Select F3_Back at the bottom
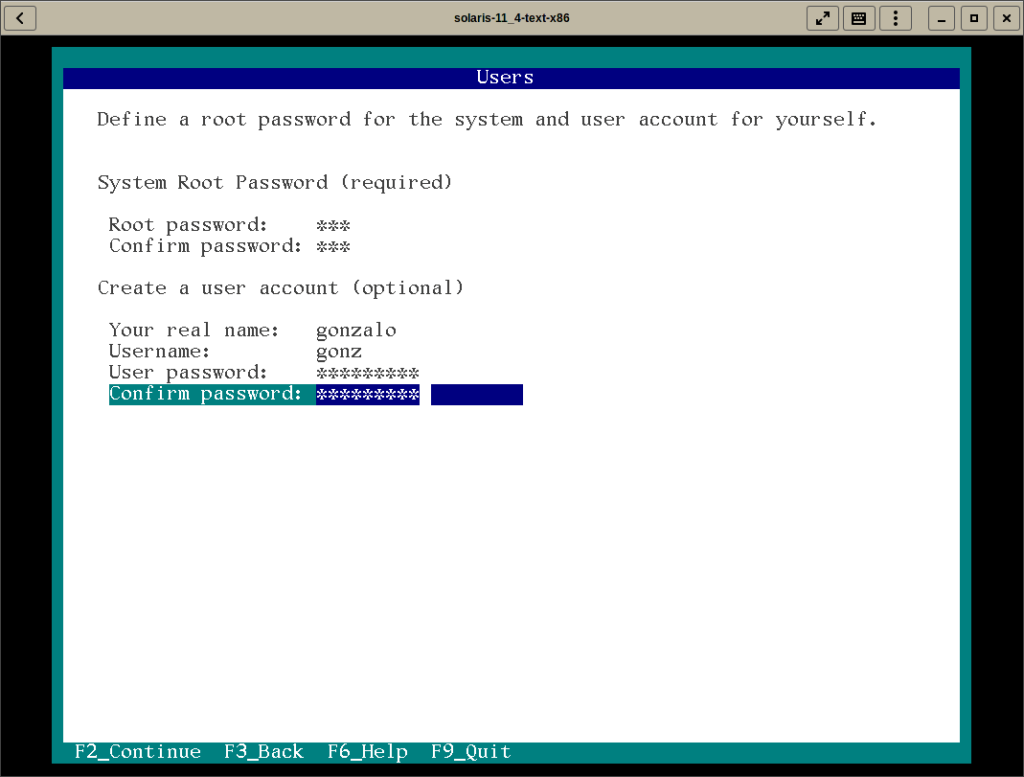Image resolution: width=1024 pixels, height=777 pixels. [x=264, y=752]
